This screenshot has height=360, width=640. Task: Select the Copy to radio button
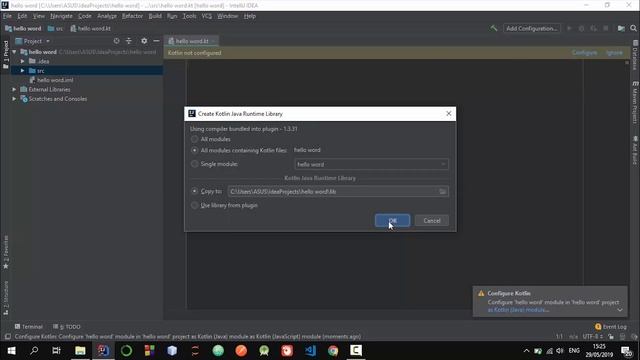195,191
